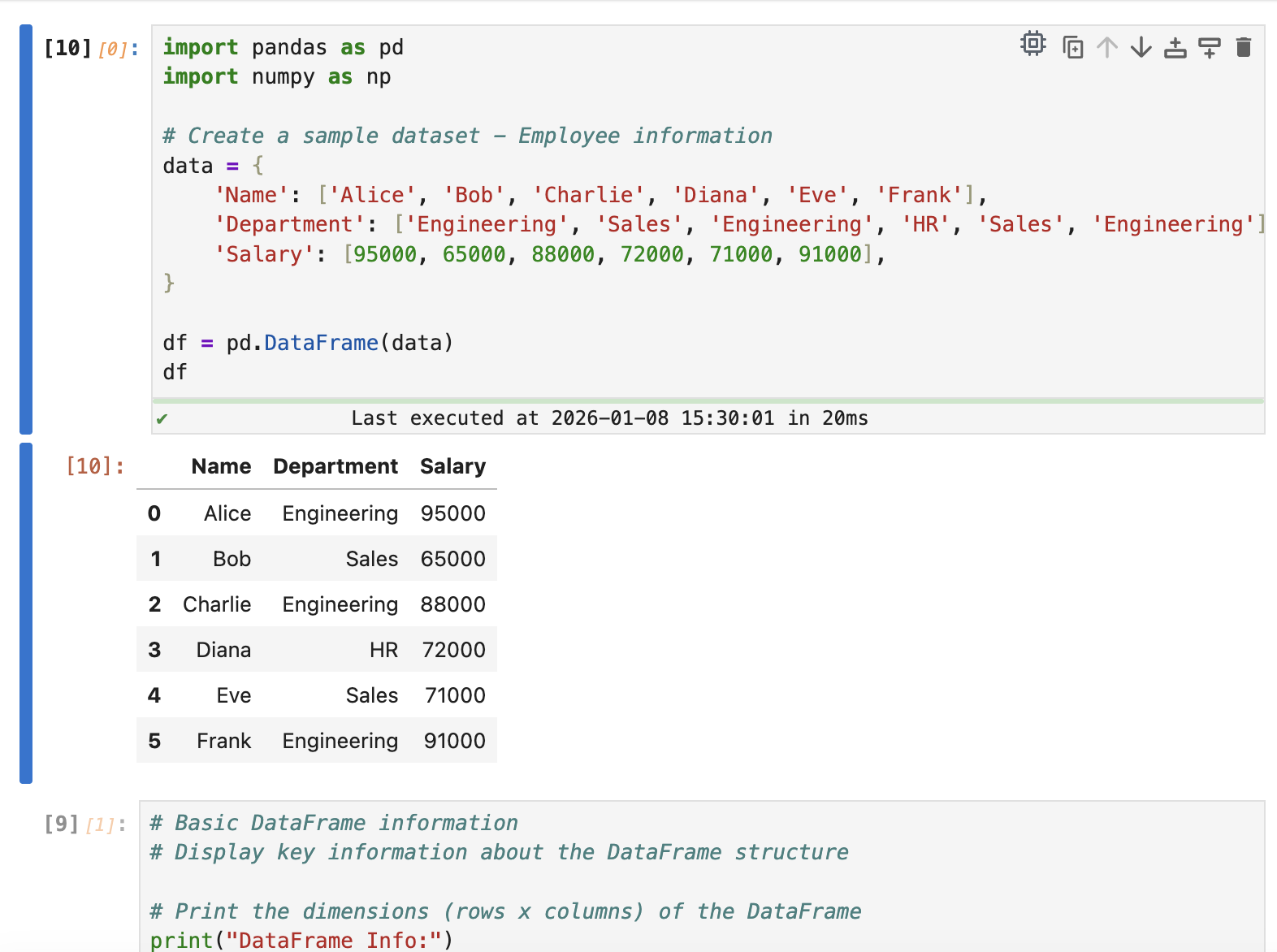Click the Last executed timestamp text
The width and height of the screenshot is (1277, 952).
point(609,418)
